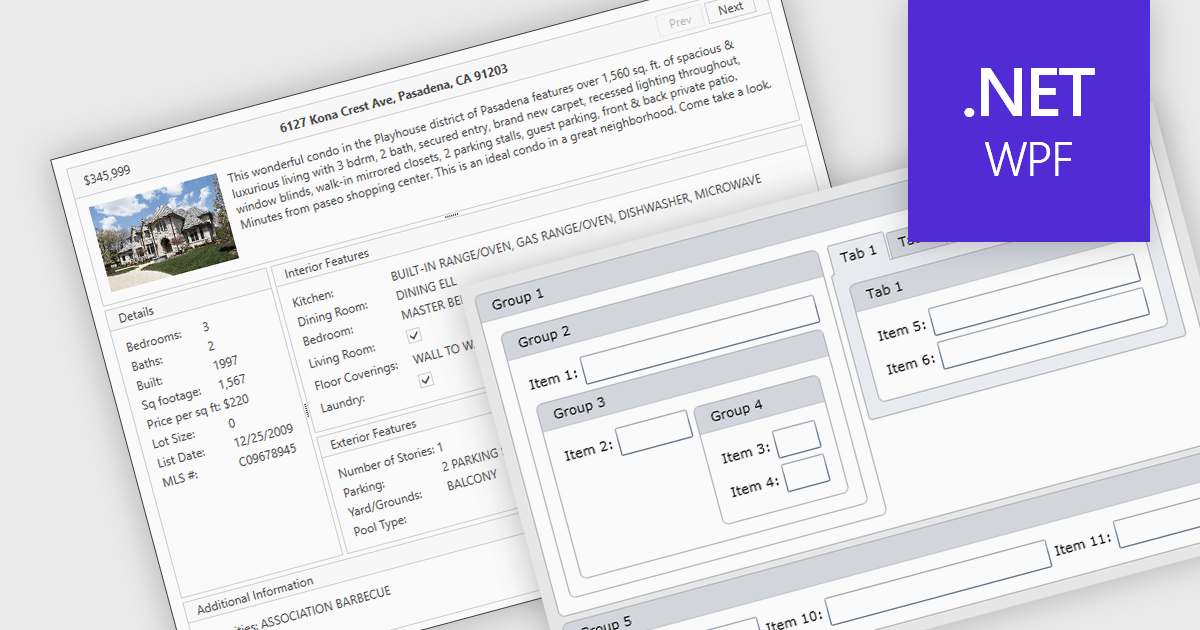This screenshot has height=630, width=1200.
Task: Toggle the Group 4 header
Action: (x=757, y=410)
